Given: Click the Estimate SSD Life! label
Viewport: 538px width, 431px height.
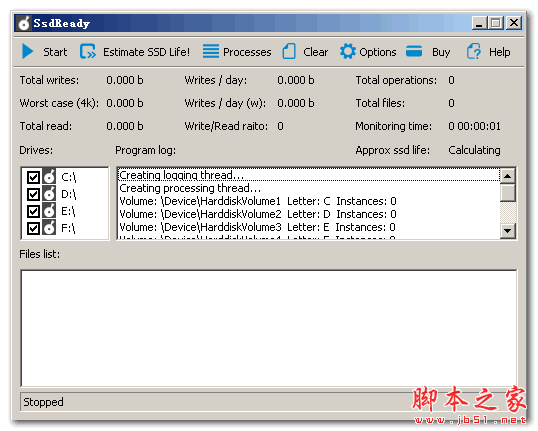Looking at the screenshot, I should pos(147,52).
